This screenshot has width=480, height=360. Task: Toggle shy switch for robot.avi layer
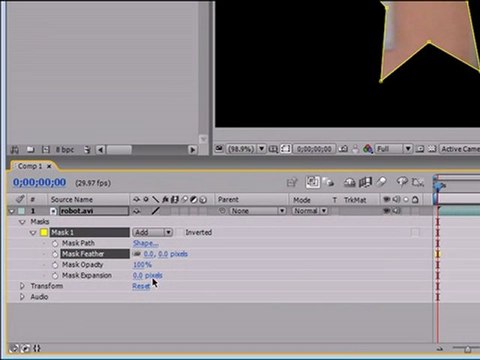point(136,211)
